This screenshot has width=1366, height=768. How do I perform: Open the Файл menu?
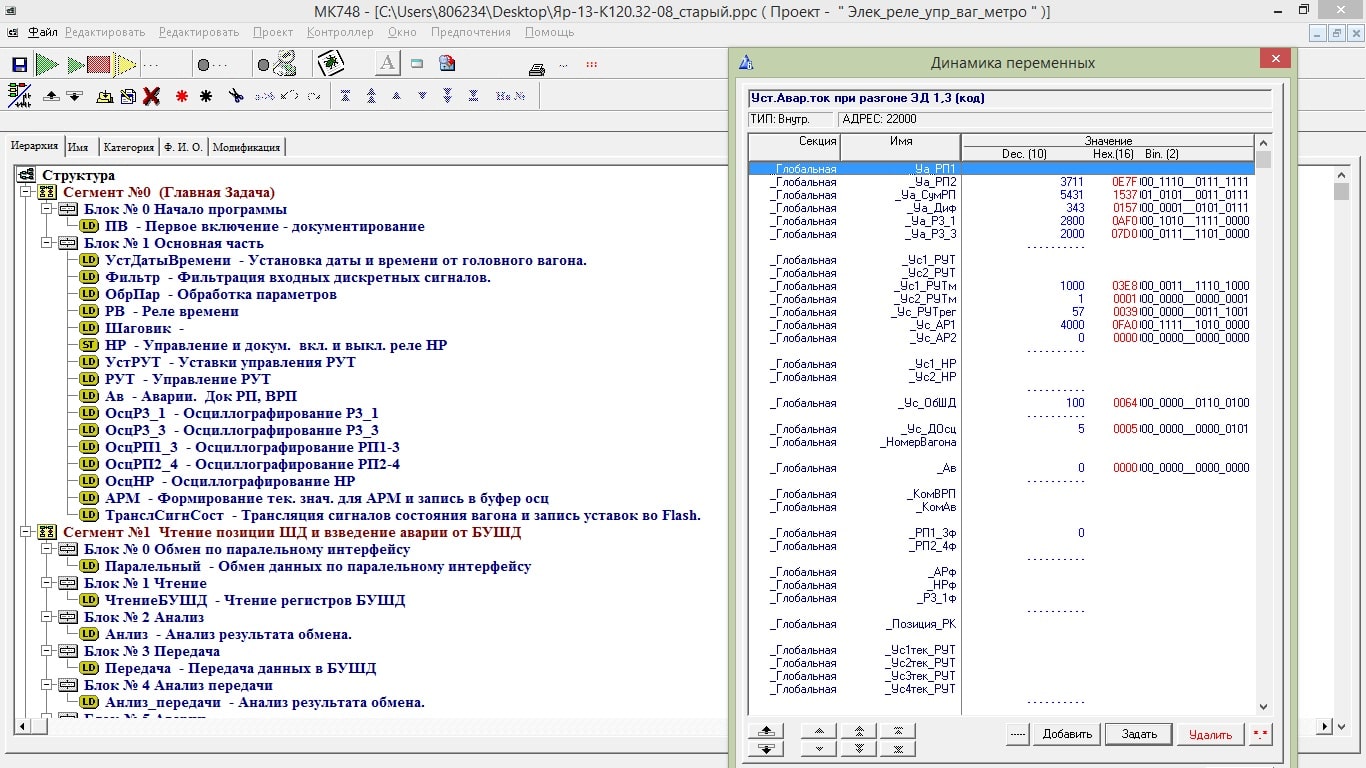(43, 32)
